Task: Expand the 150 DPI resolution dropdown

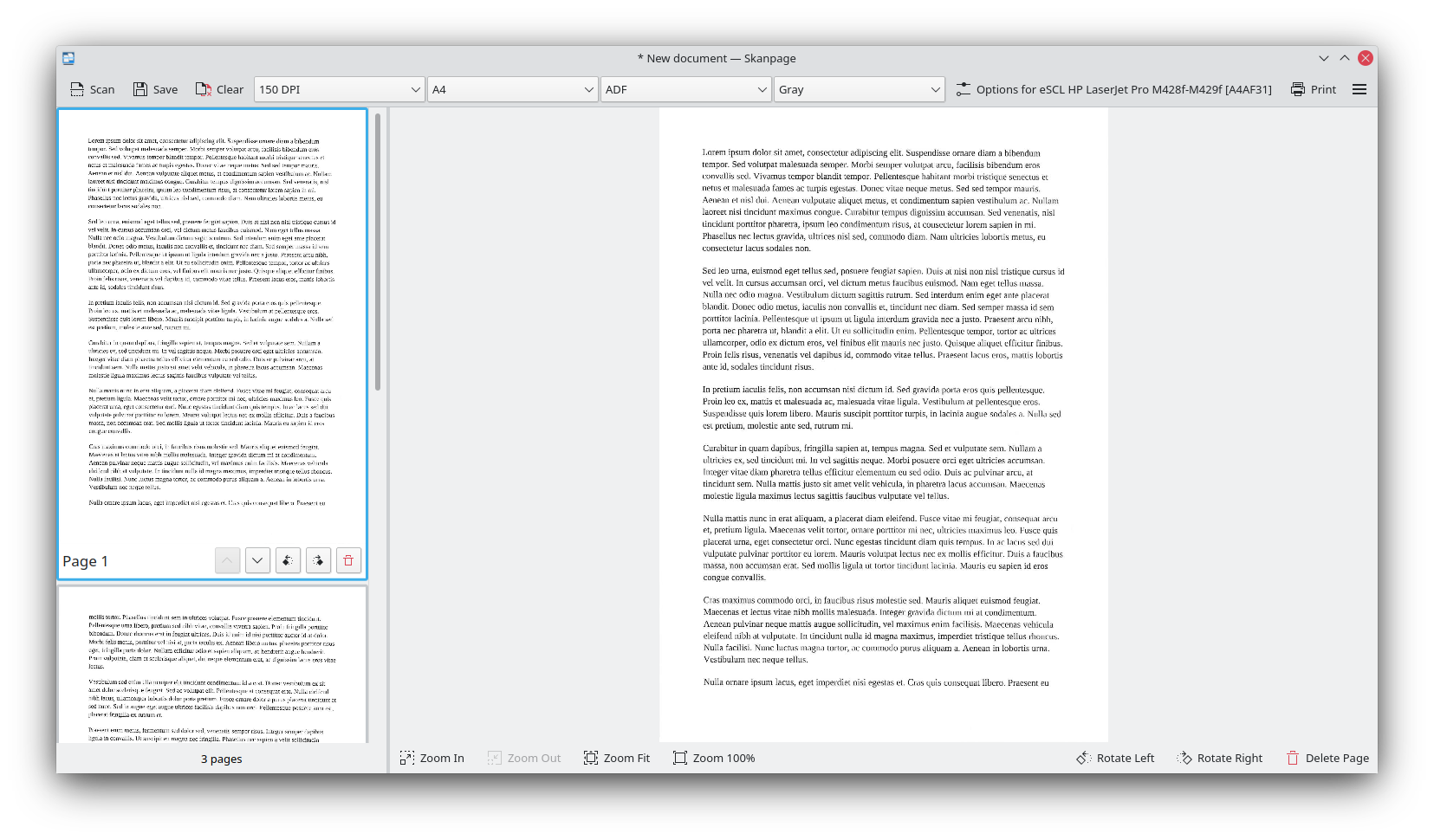Action: tap(339, 89)
